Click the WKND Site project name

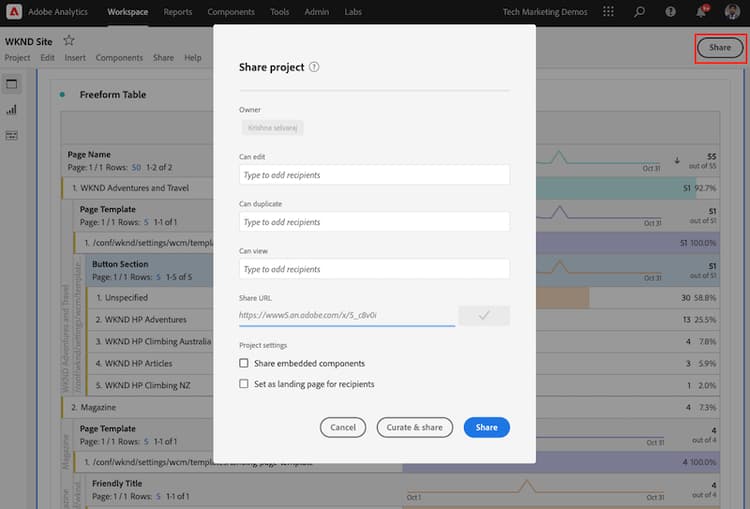pyautogui.click(x=29, y=42)
